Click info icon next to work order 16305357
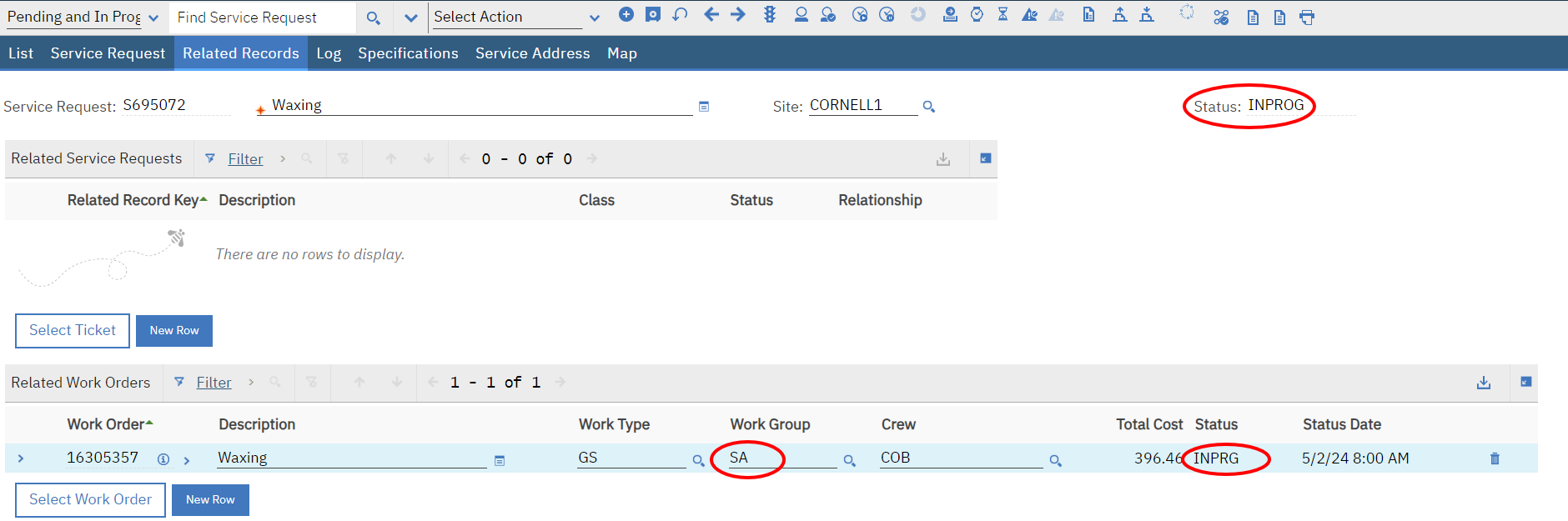The width and height of the screenshot is (1568, 521). click(163, 459)
